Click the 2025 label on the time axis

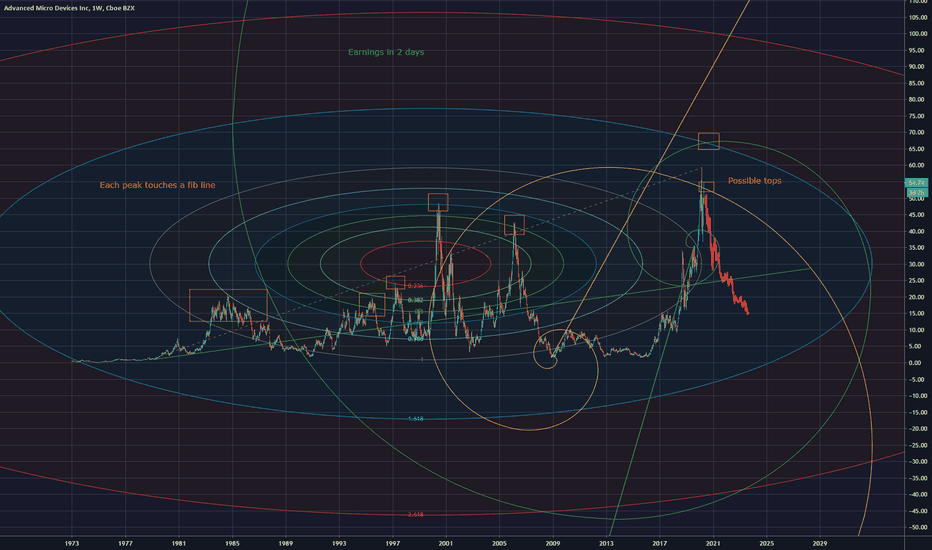767,543
